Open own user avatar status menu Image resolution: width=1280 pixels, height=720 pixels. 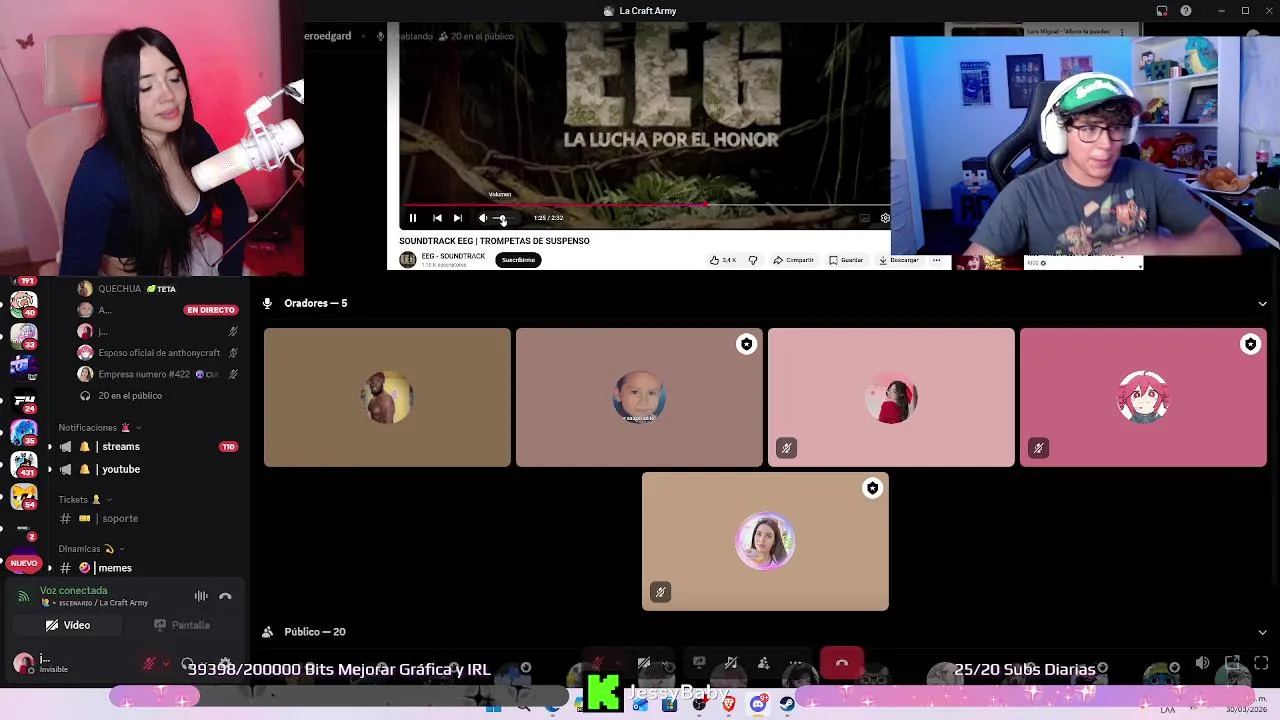click(x=24, y=663)
